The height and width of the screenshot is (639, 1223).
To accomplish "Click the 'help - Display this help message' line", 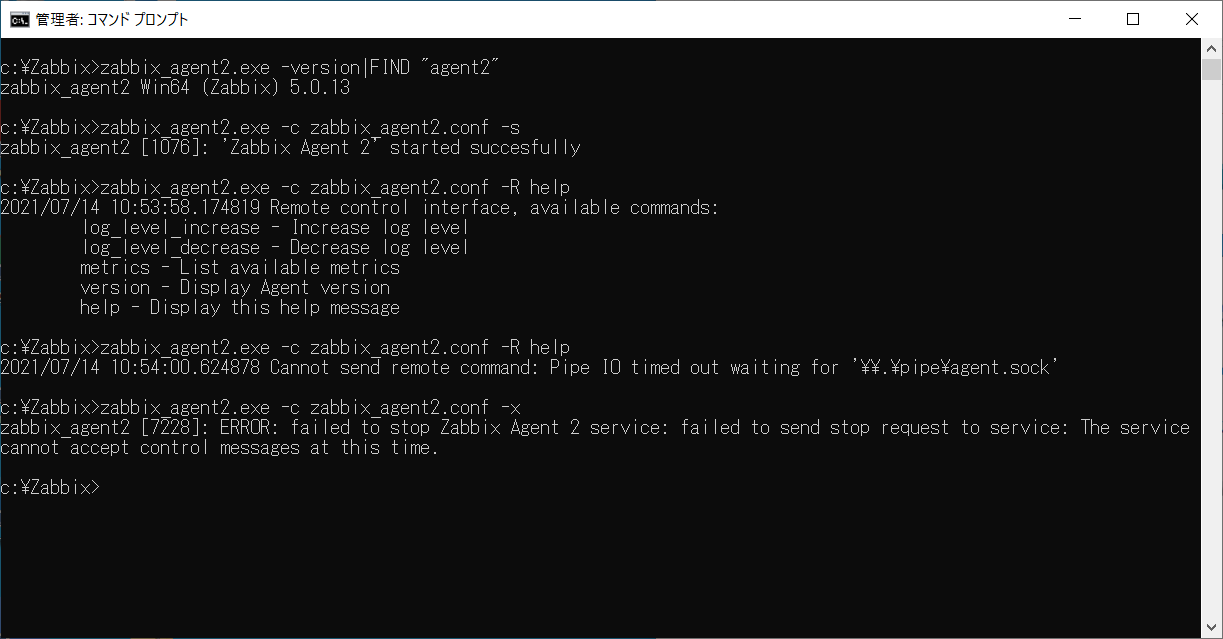I will (x=240, y=307).
